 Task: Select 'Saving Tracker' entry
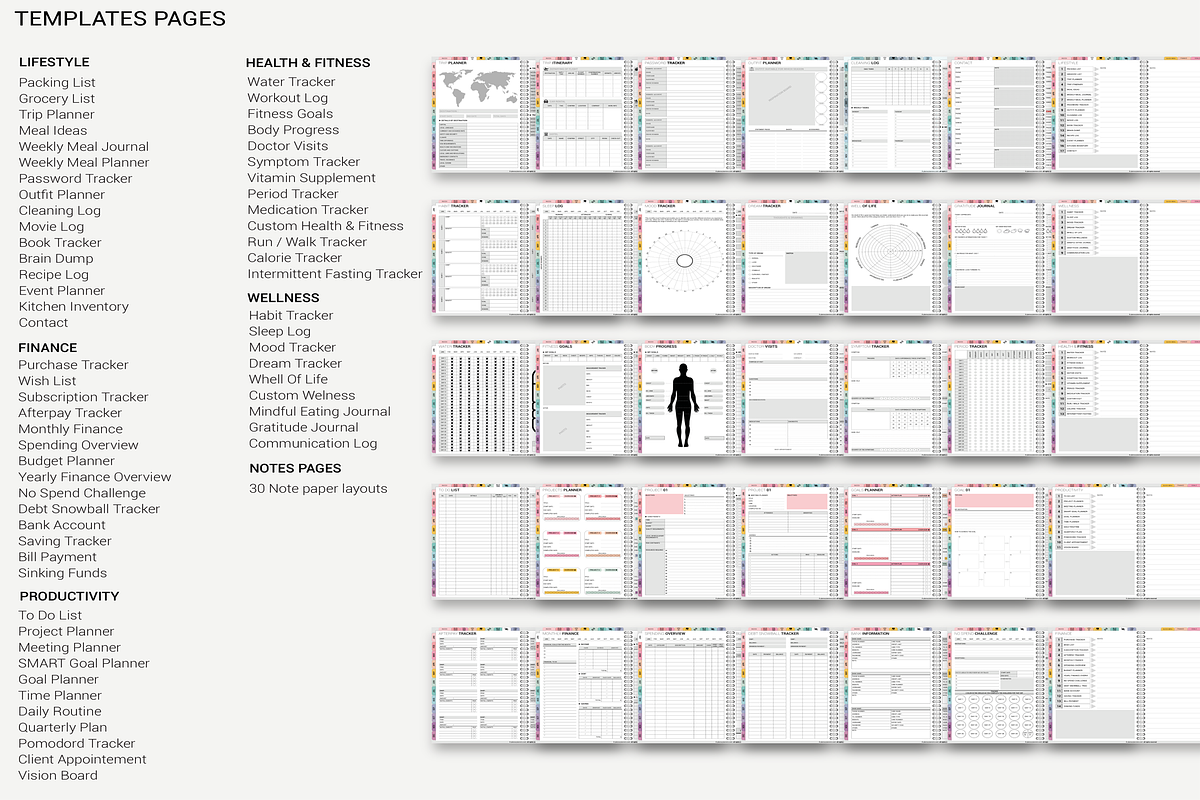tap(65, 541)
